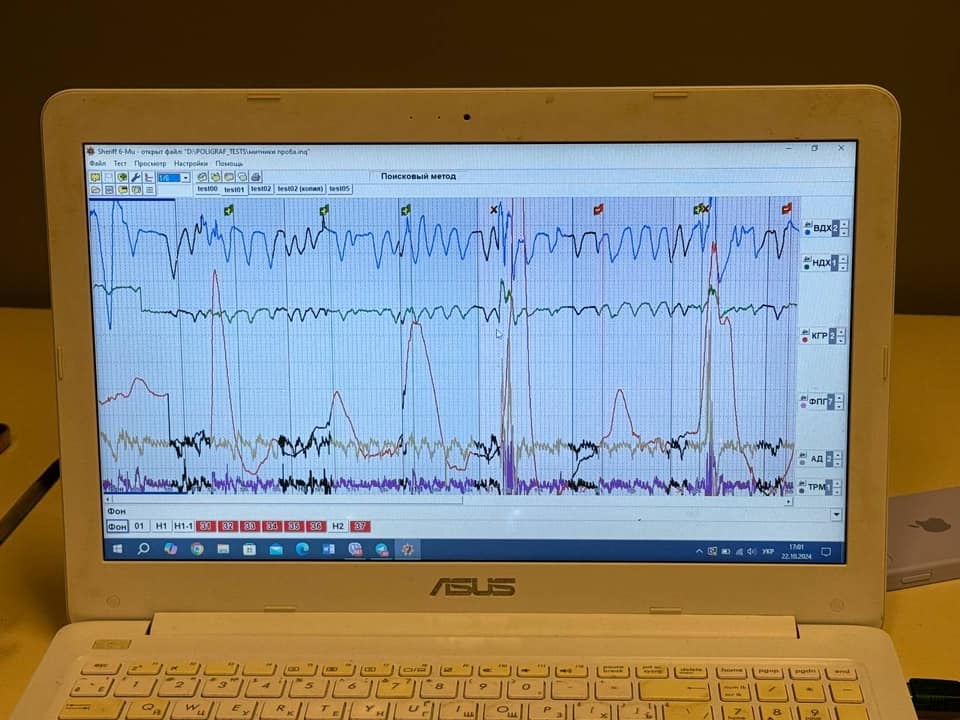Expand the Фон question dropdown arrow

coord(836,514)
